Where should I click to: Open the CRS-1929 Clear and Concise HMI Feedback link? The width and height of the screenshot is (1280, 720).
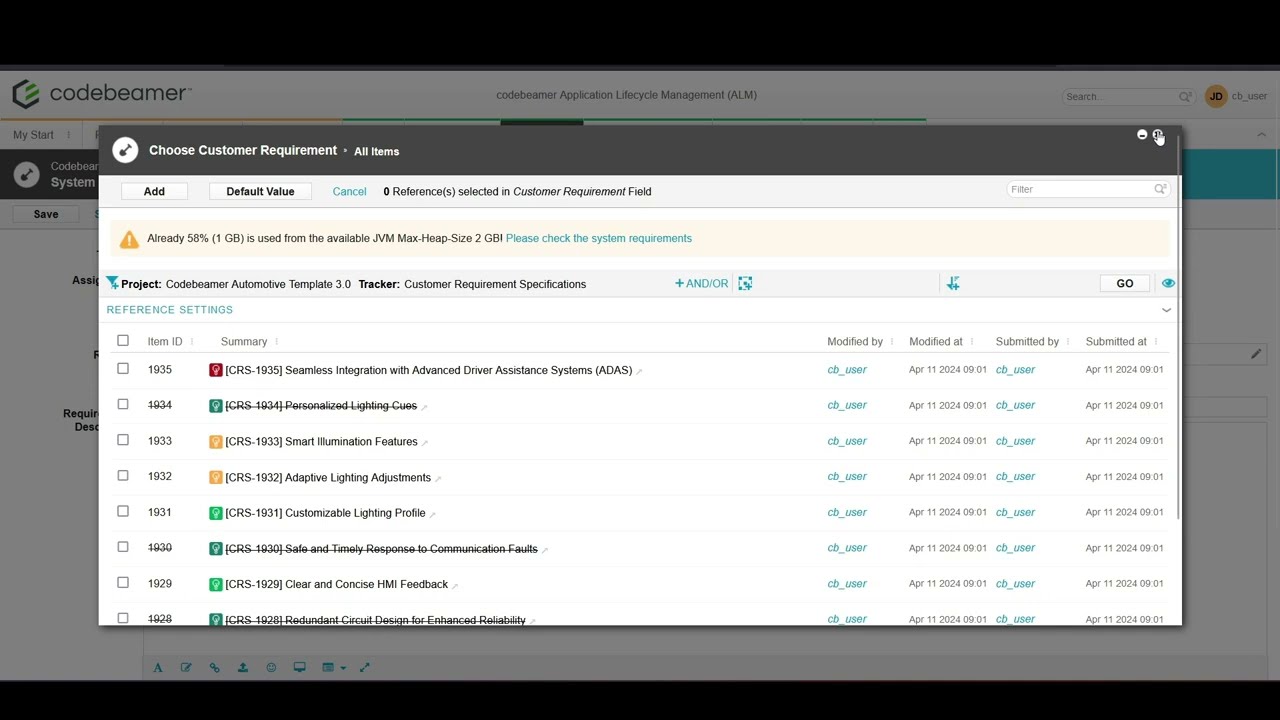point(336,584)
